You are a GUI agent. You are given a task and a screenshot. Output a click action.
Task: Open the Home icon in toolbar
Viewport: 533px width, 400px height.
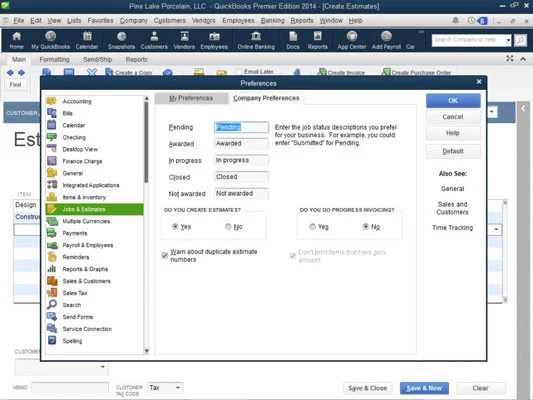pos(16,40)
